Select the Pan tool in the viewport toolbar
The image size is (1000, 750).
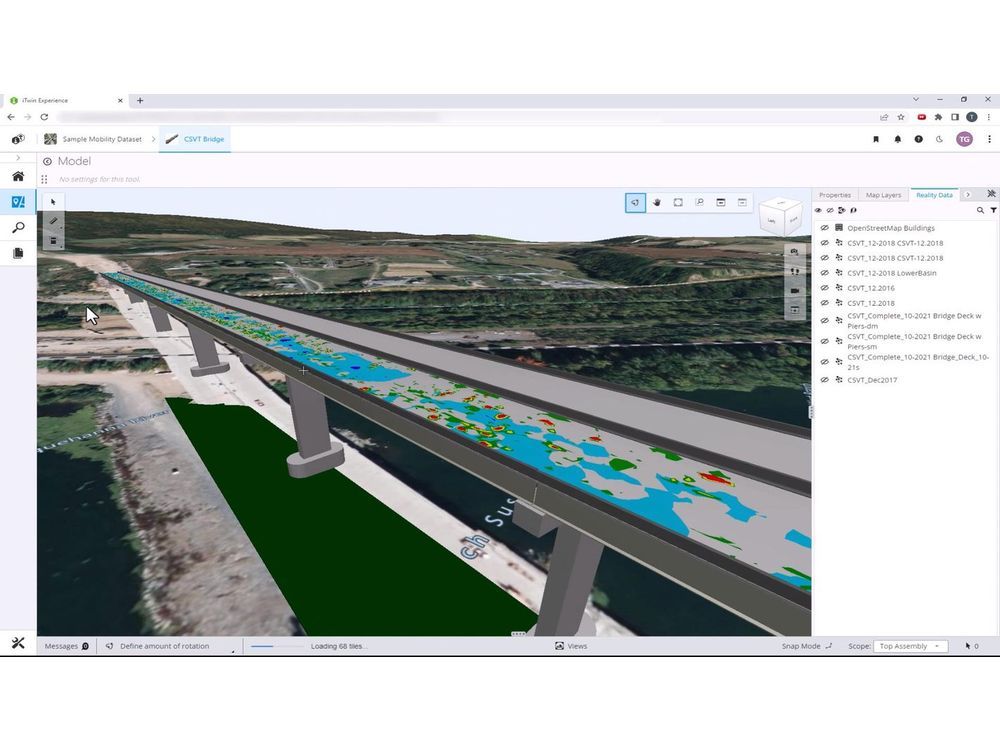(657, 202)
